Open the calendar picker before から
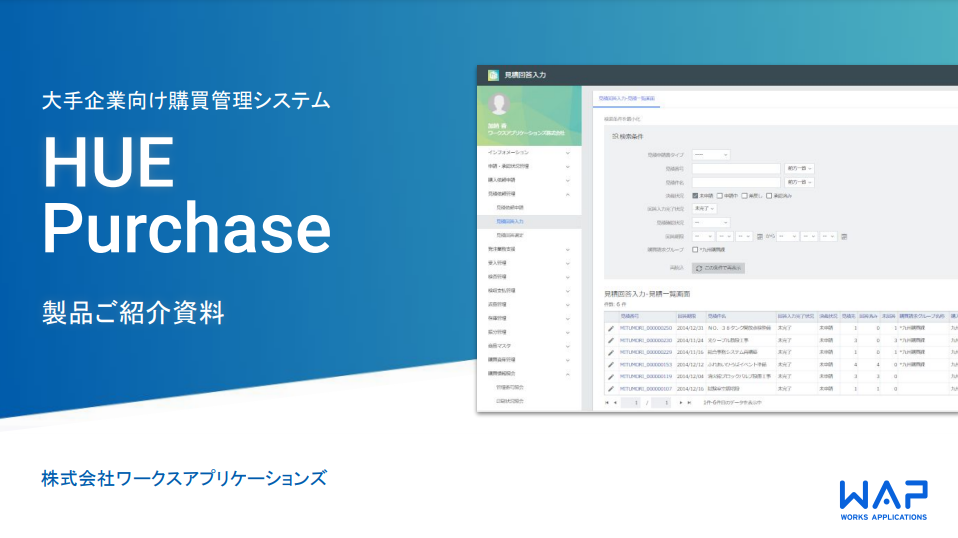 (760, 236)
